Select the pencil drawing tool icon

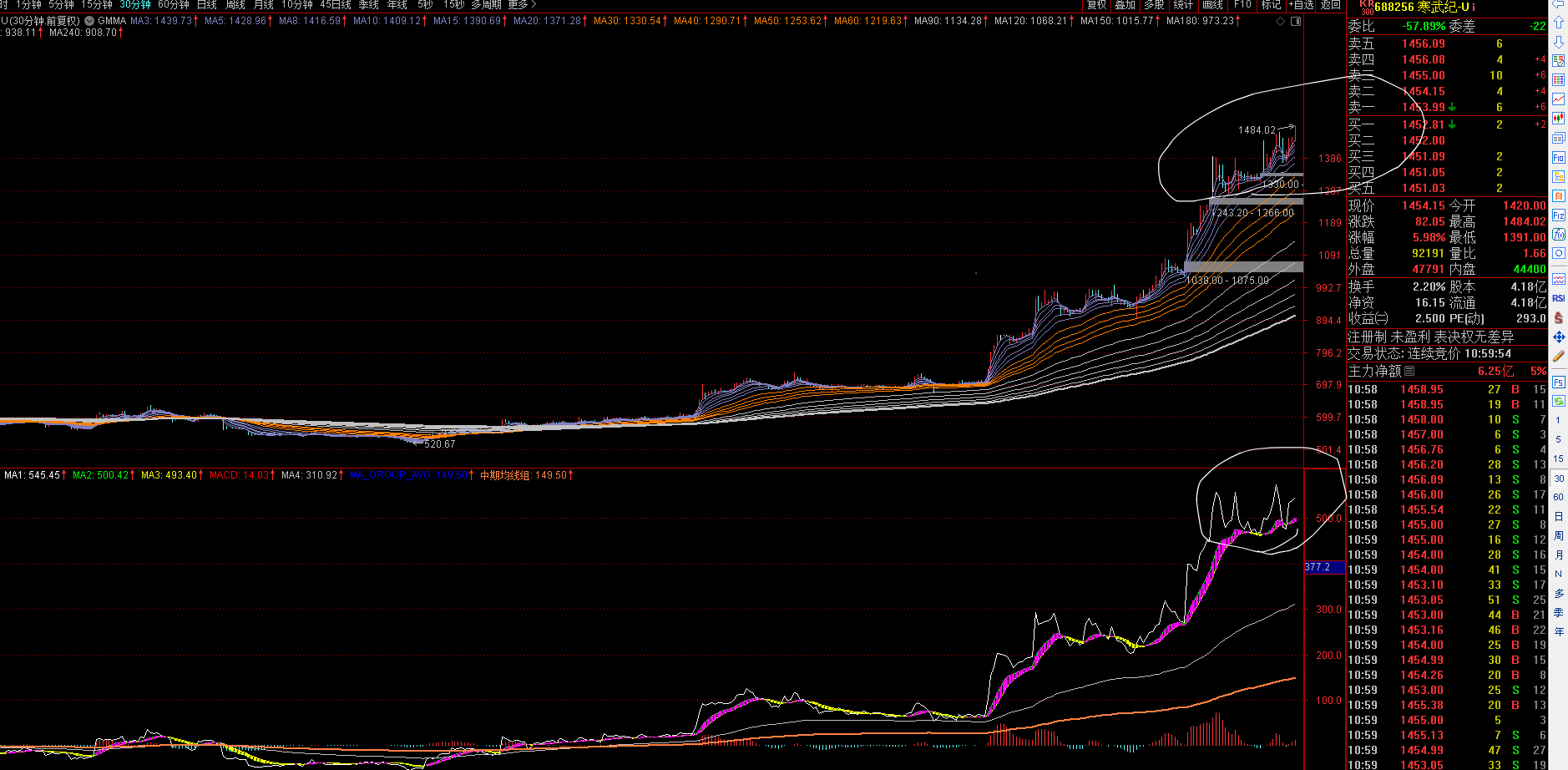tap(1558, 356)
